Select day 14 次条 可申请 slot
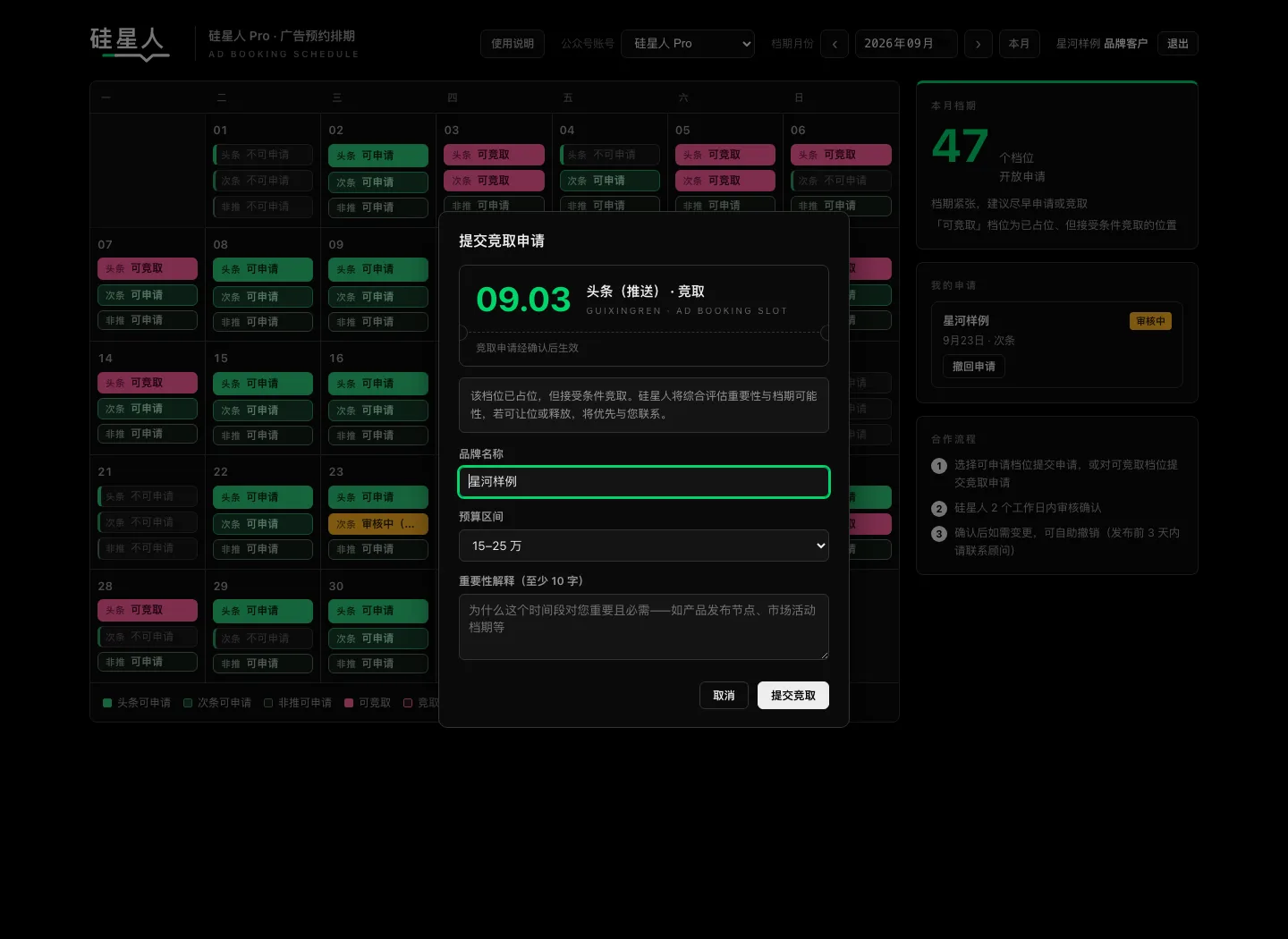 pyautogui.click(x=147, y=409)
